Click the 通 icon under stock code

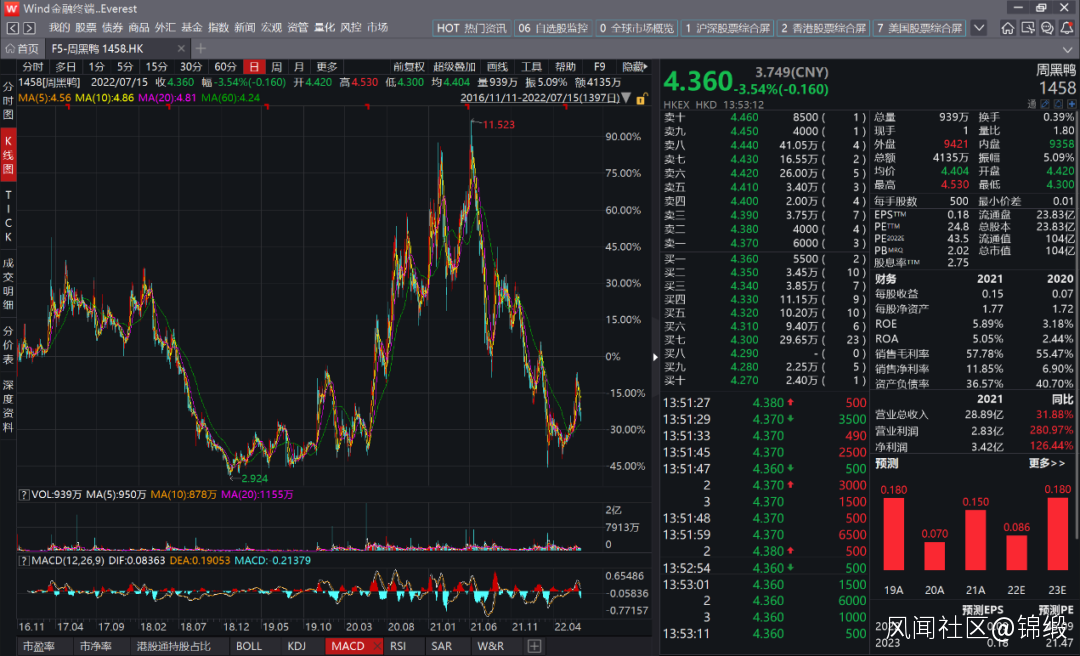[x=1032, y=104]
